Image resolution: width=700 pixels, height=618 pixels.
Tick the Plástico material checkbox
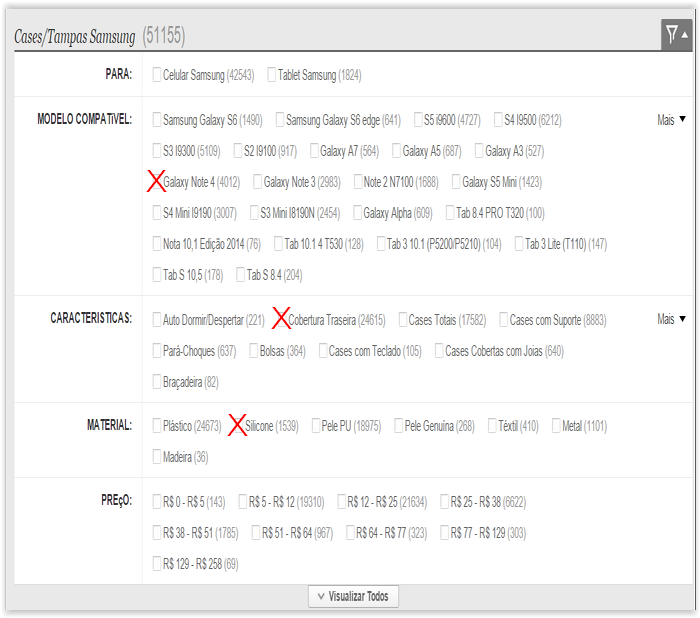click(157, 426)
